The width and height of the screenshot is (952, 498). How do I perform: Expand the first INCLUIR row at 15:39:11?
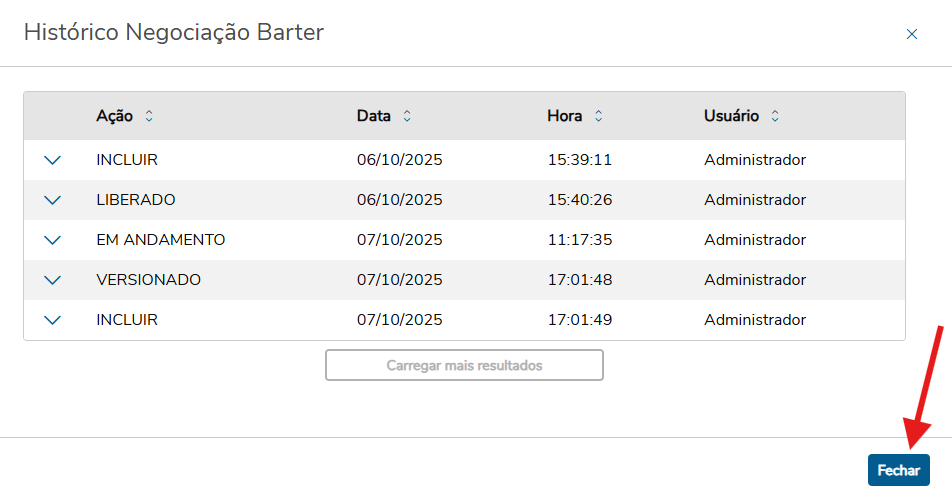click(53, 160)
